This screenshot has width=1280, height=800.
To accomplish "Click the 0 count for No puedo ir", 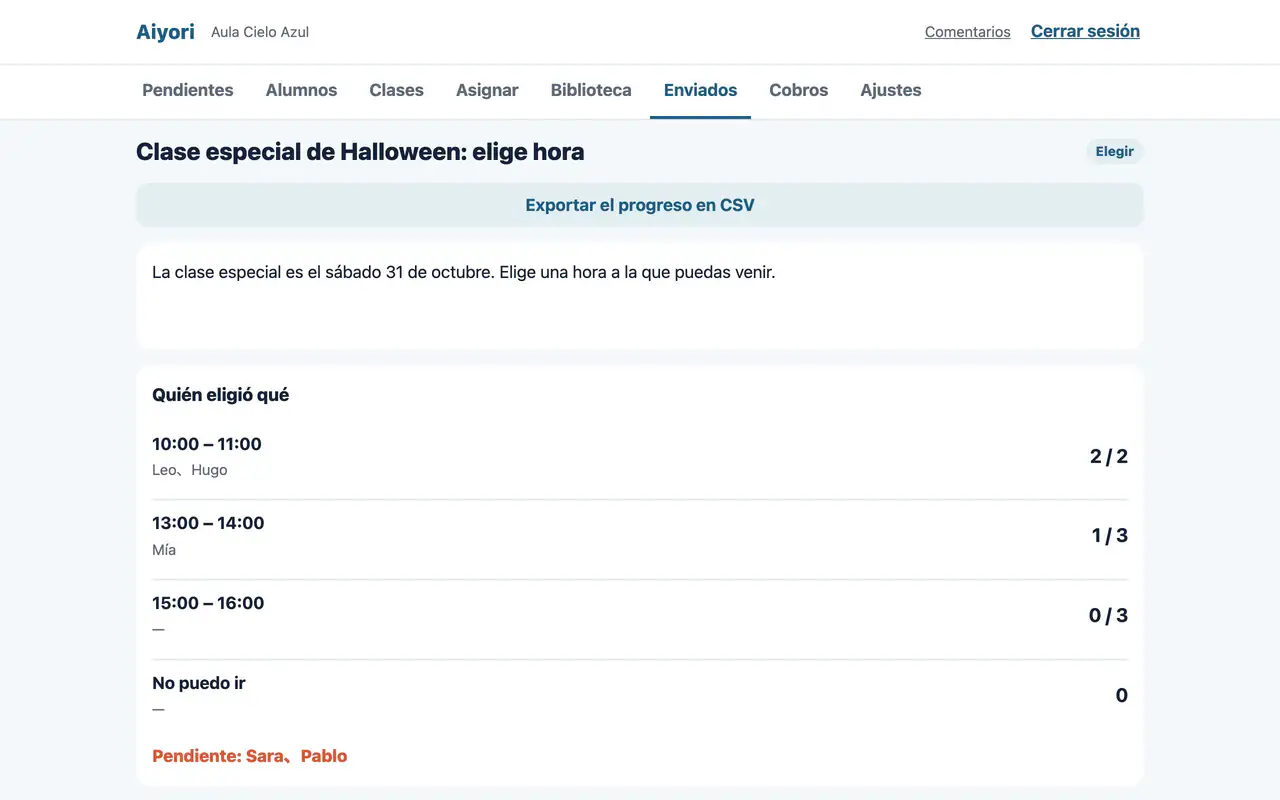I will tap(1122, 695).
